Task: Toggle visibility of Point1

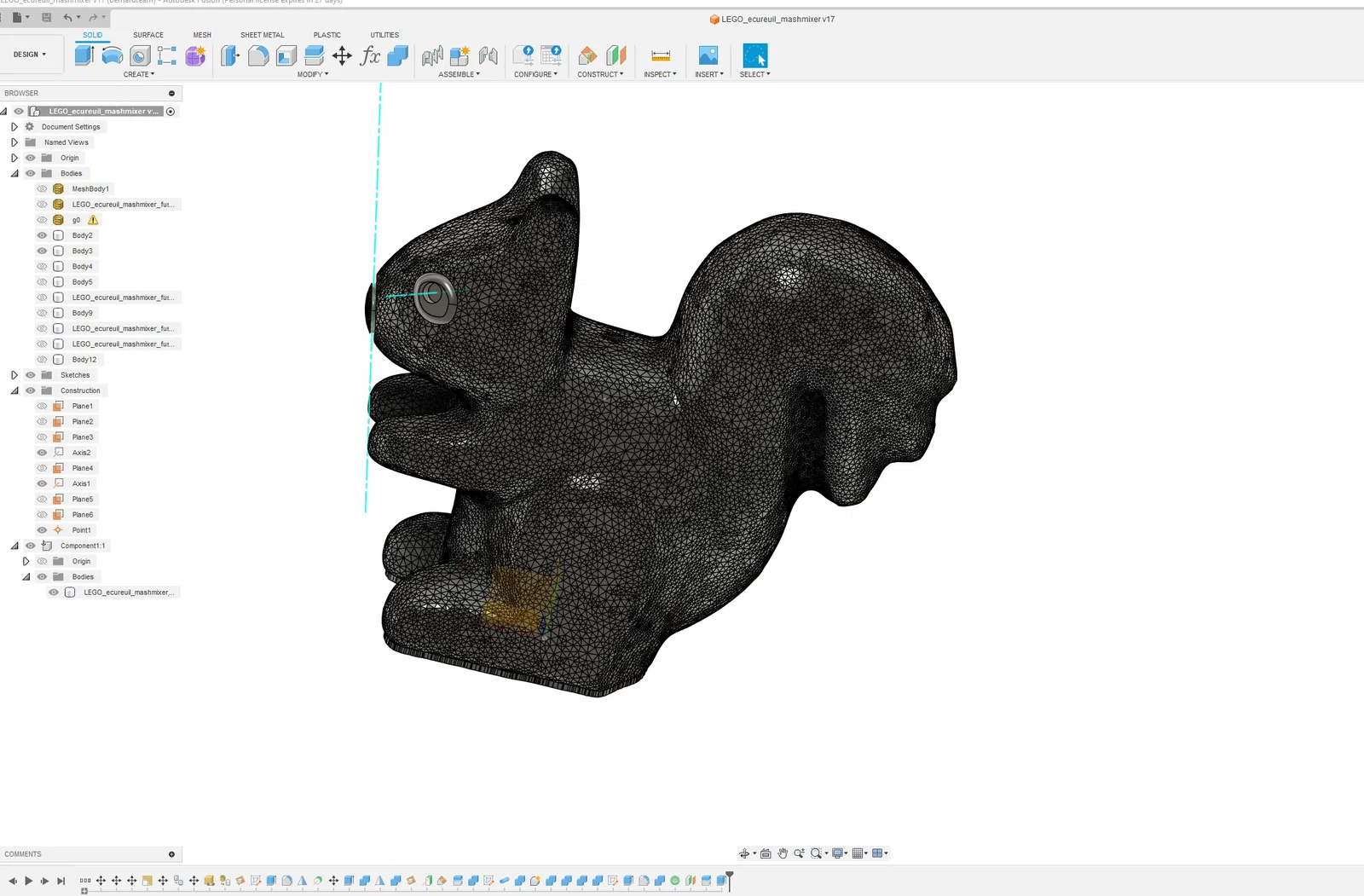Action: point(42,530)
